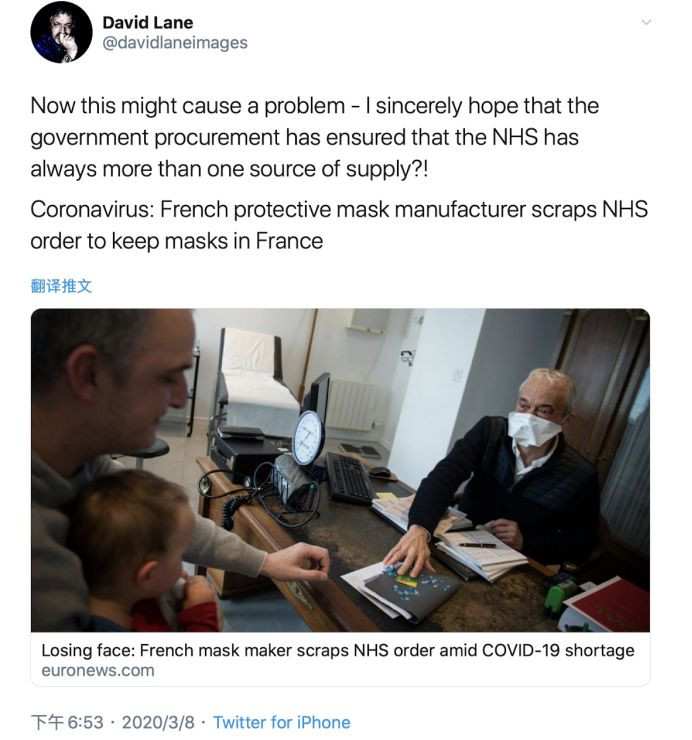Click the 'Coronavirus: French protective mask' paragraph
This screenshot has width=692, height=740.
(x=339, y=226)
